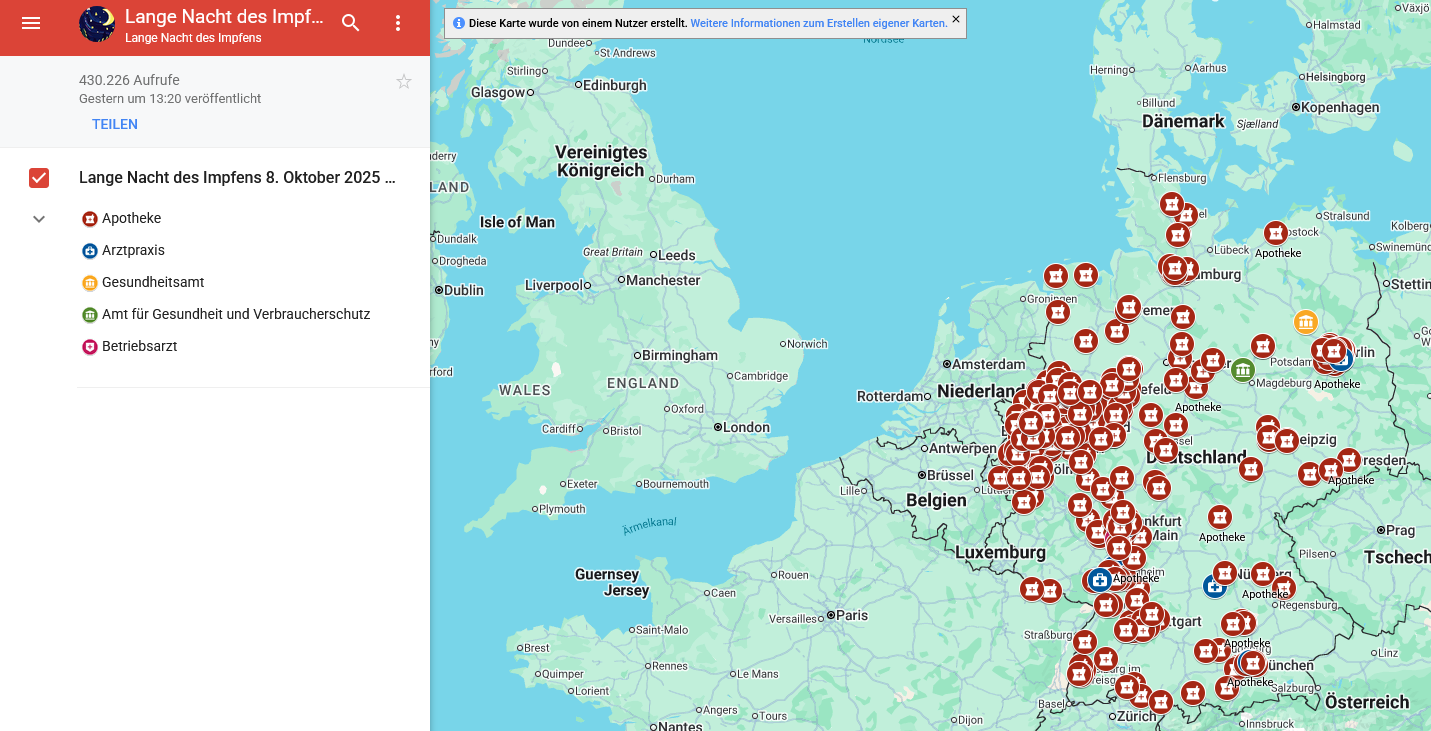
Task: Select the Arztpraxis legend entry
Action: click(133, 250)
